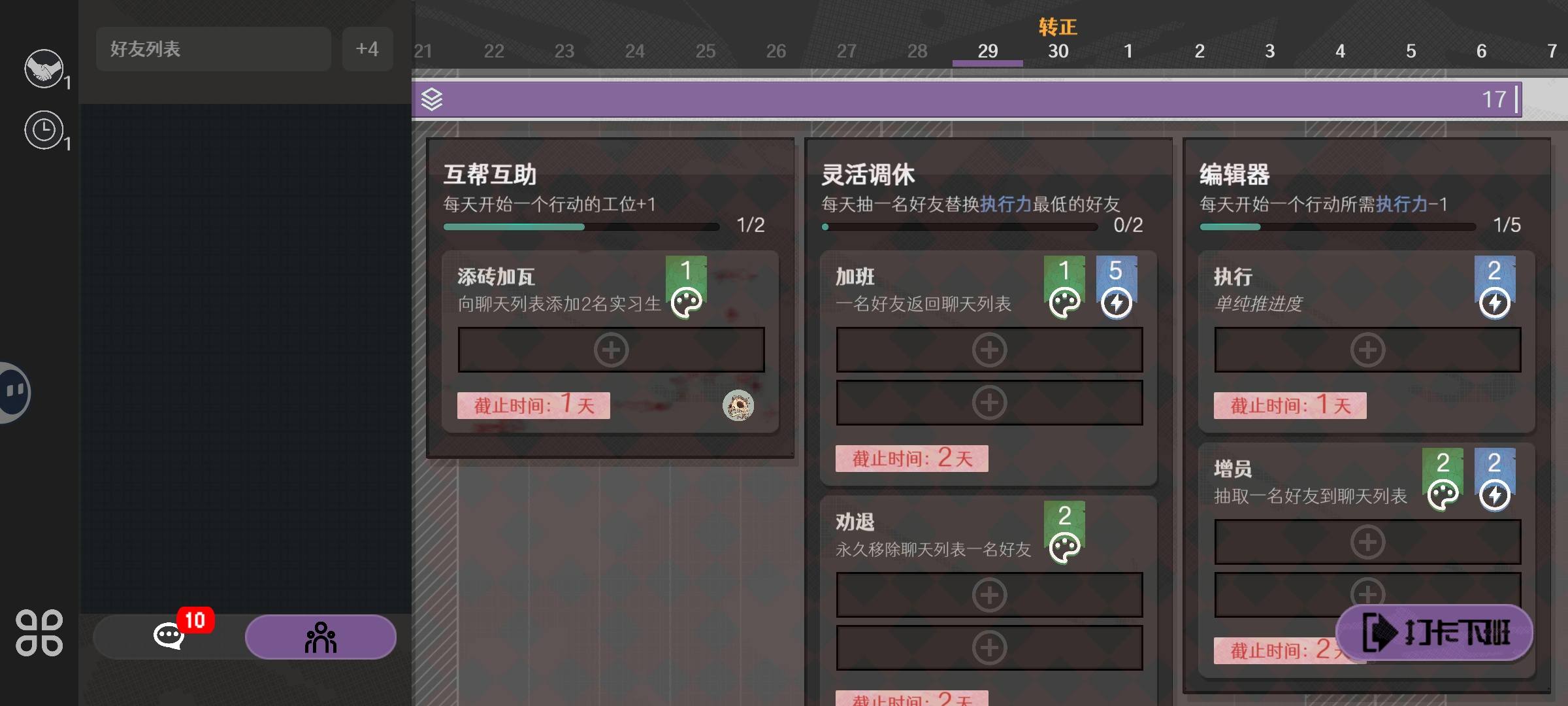Screen dimensions: 1568x706
Task: Click the green palette badge on 添砖加瓦
Action: click(686, 288)
